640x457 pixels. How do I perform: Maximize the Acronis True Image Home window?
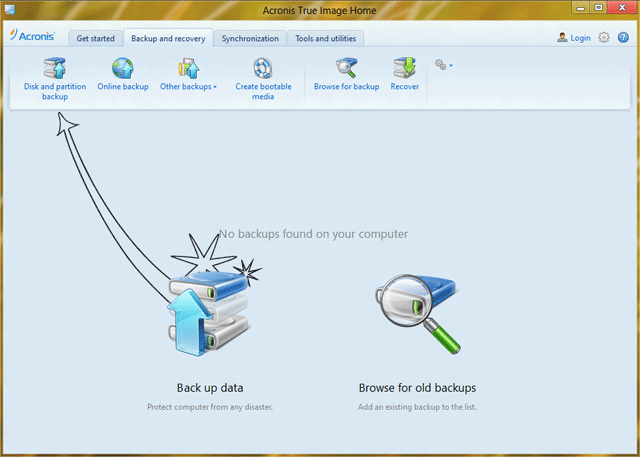(x=596, y=8)
